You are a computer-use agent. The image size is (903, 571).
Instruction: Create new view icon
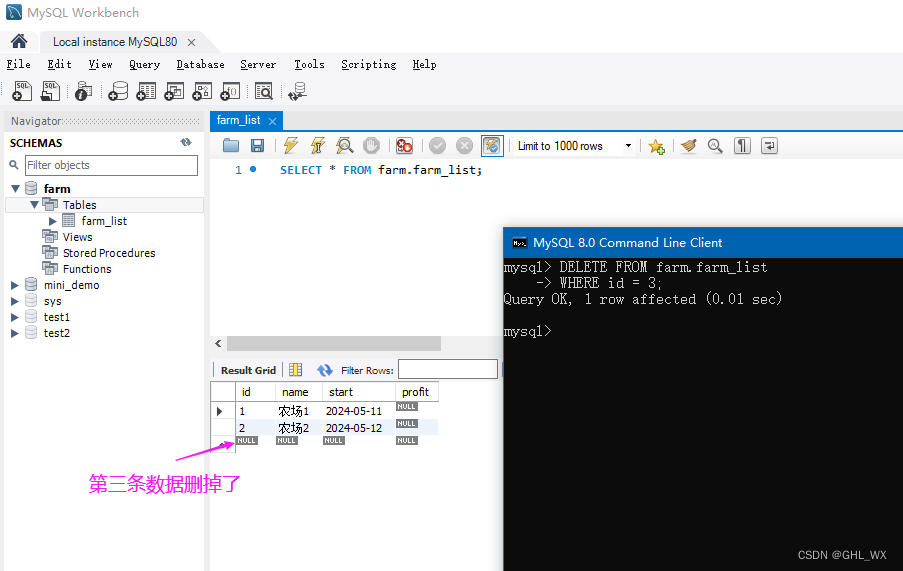point(174,91)
